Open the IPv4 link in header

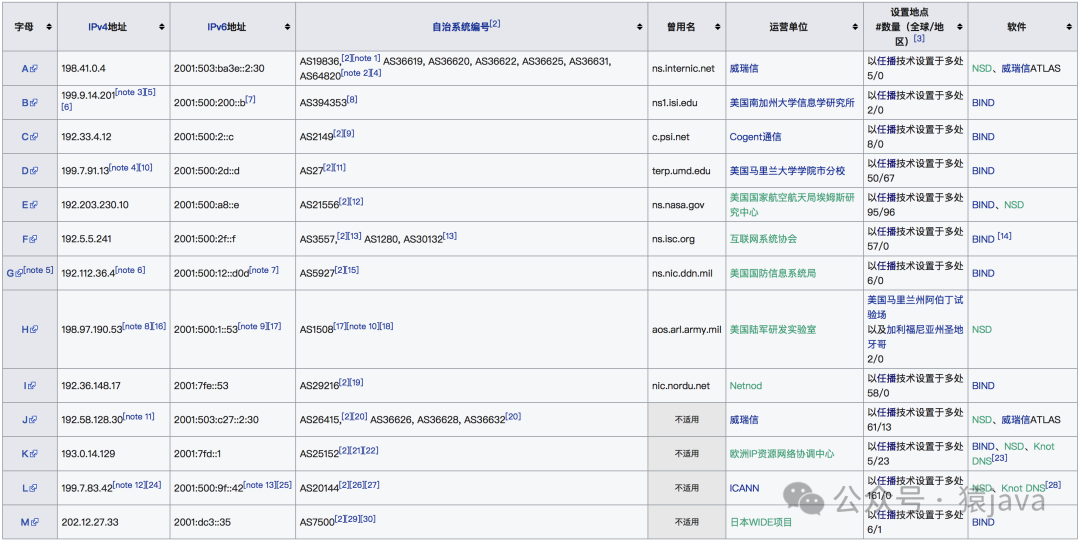[x=97, y=27]
